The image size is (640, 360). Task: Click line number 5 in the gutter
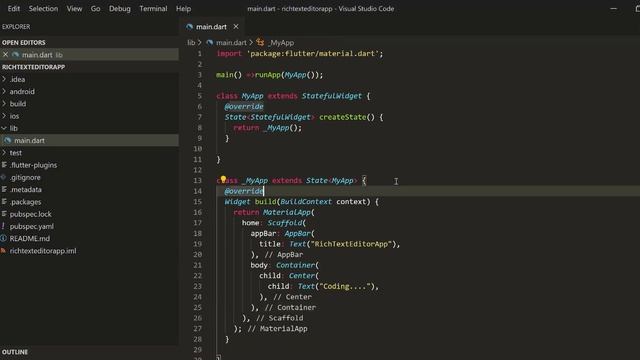[199, 96]
